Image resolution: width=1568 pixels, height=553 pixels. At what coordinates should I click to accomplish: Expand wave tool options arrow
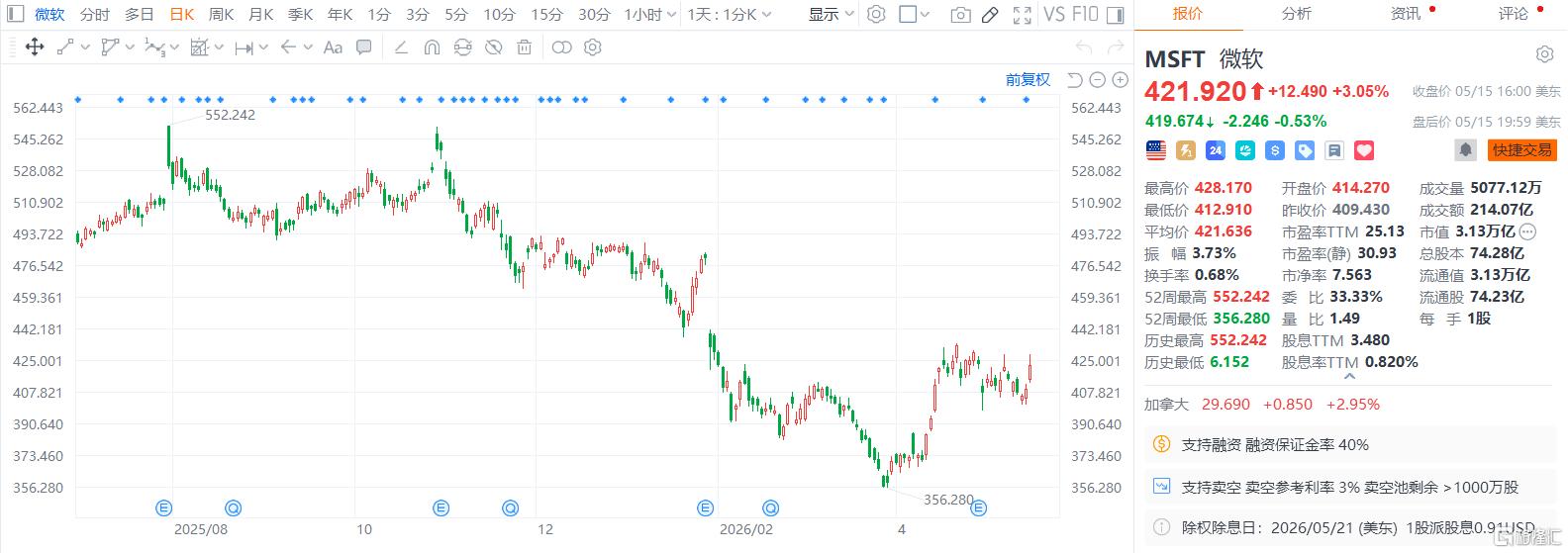[x=173, y=46]
